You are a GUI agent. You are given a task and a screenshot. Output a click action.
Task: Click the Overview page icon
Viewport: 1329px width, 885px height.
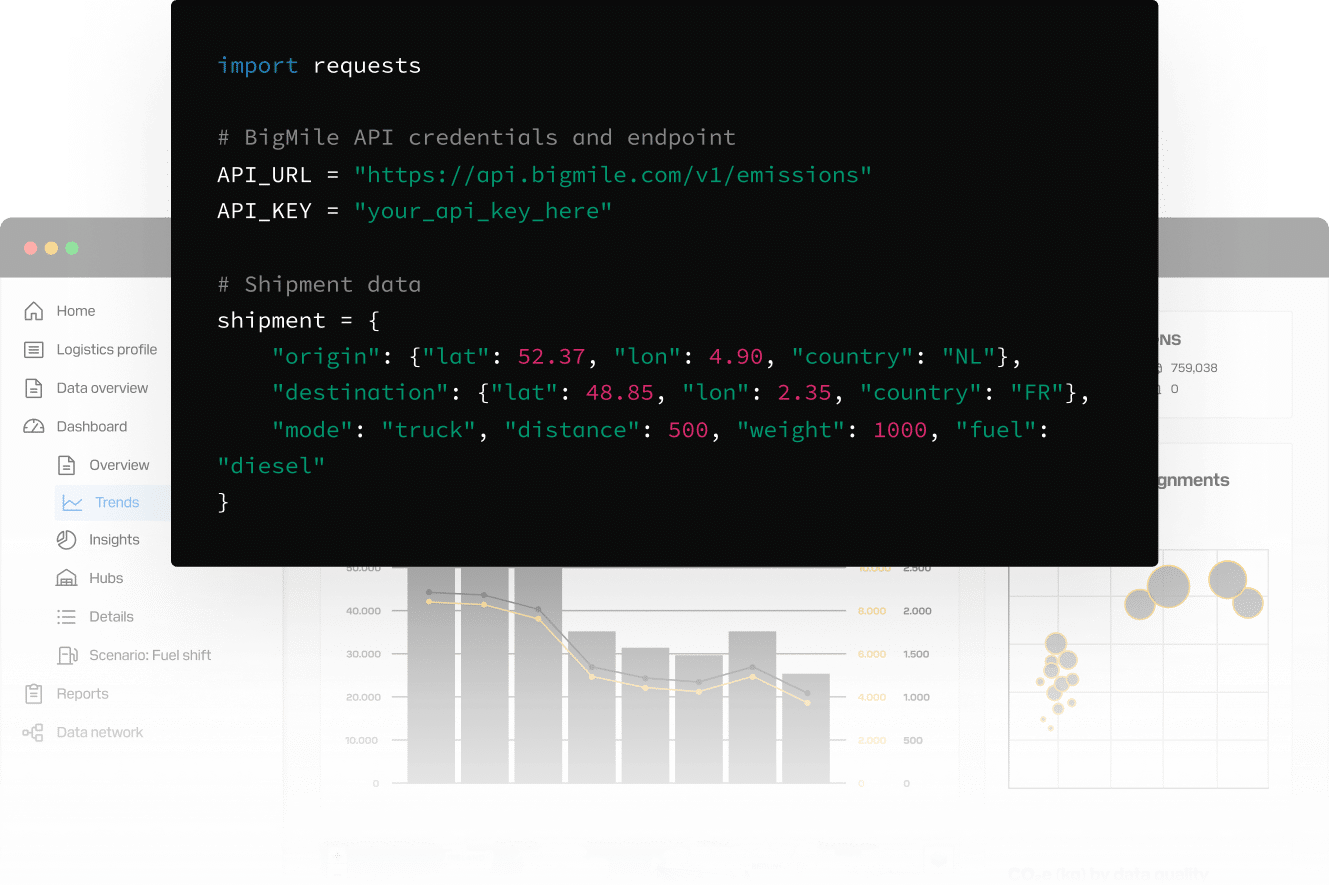(x=67, y=465)
